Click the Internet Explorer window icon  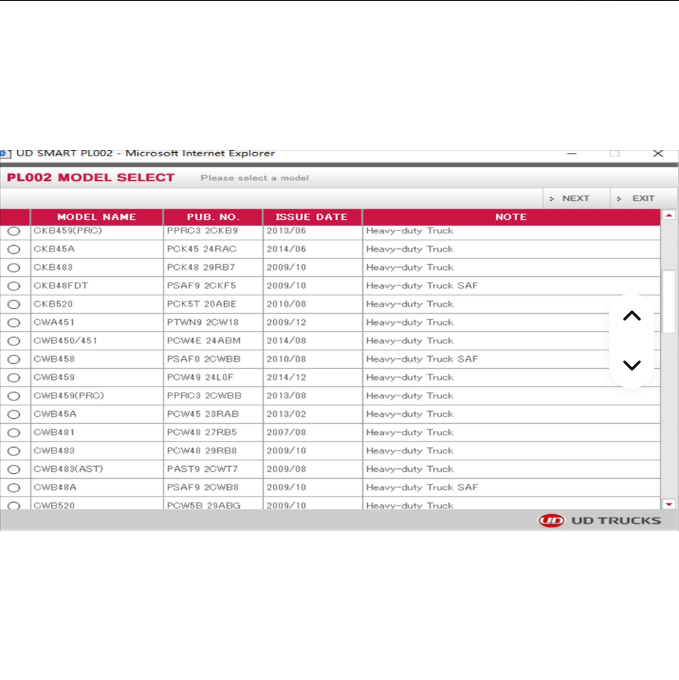[5, 154]
